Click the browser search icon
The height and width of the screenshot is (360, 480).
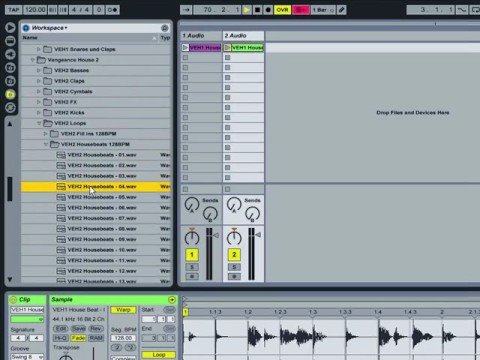click(x=165, y=28)
